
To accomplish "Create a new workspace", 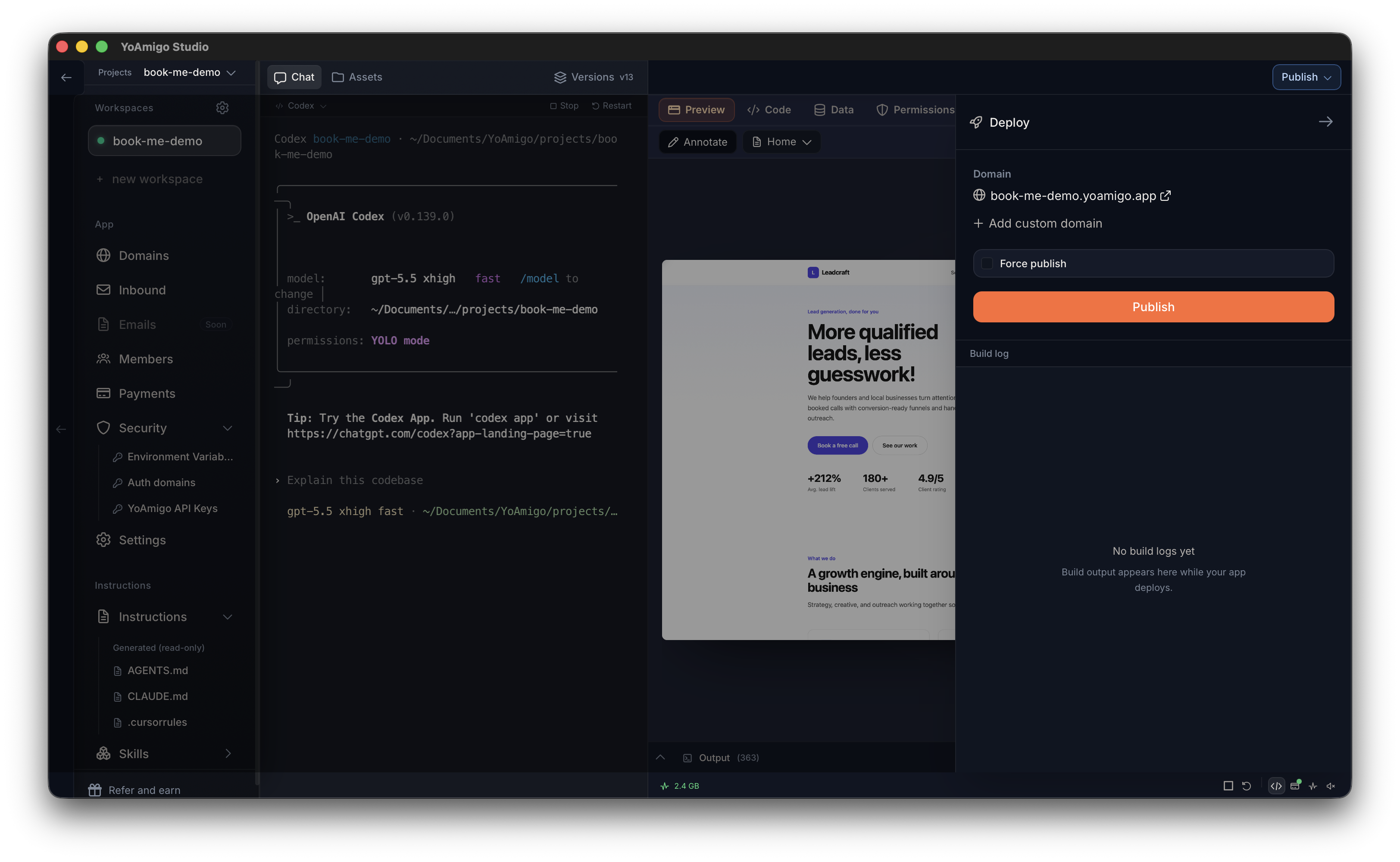I will tap(149, 179).
